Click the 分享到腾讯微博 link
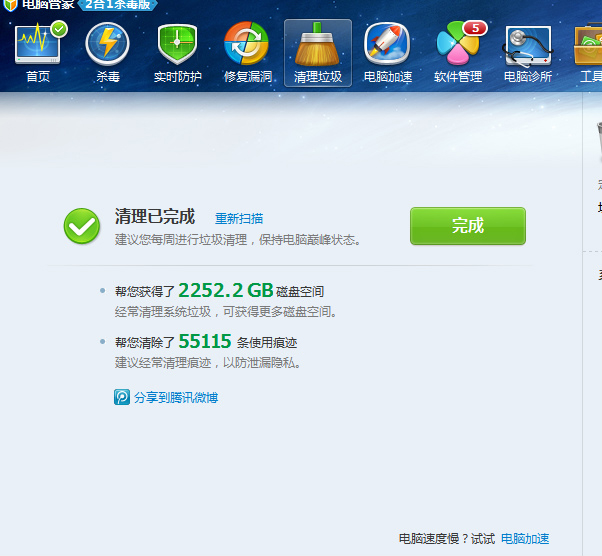This screenshot has width=602, height=556. coord(176,397)
